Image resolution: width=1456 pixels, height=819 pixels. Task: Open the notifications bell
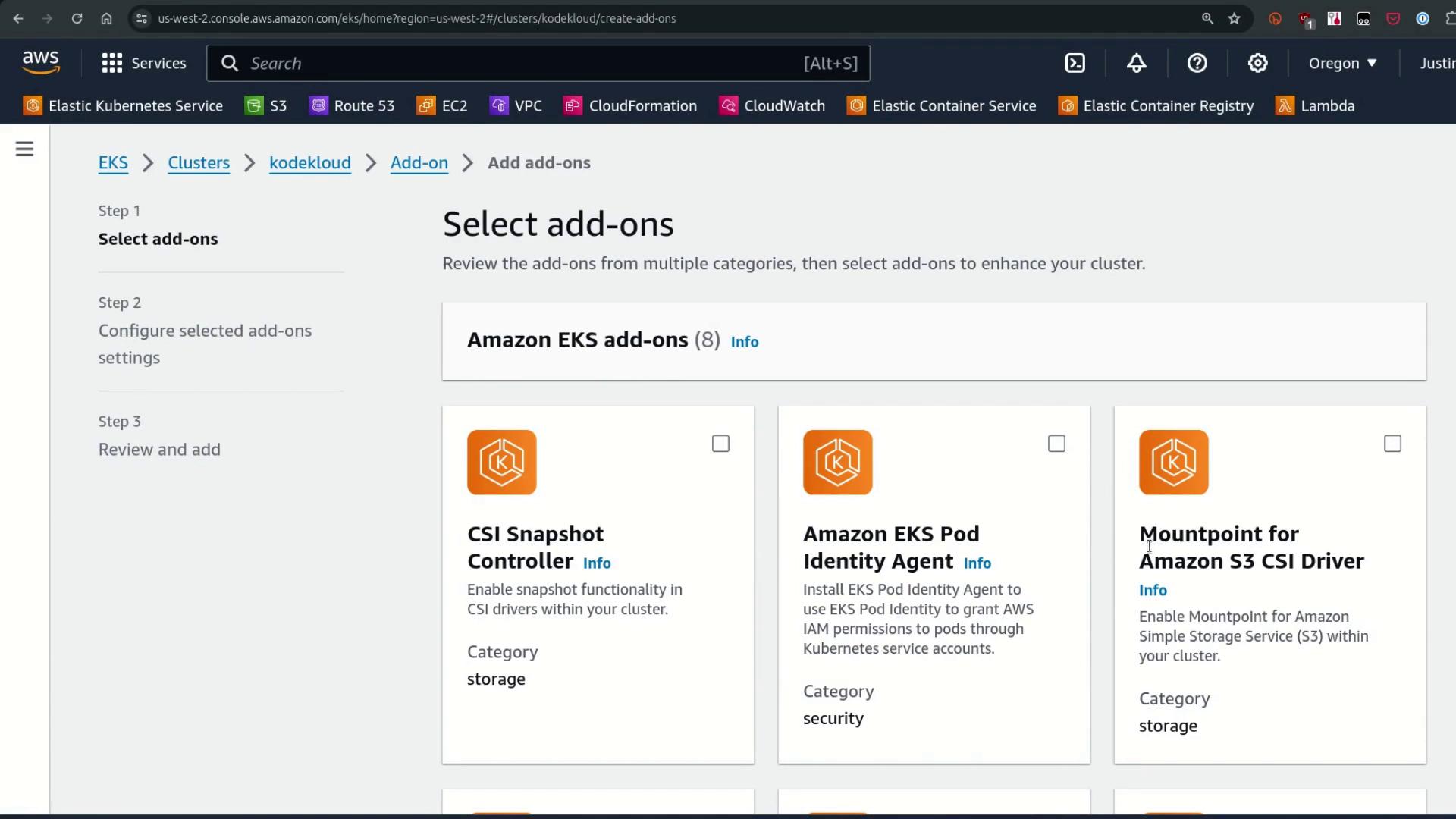pyautogui.click(x=1136, y=63)
